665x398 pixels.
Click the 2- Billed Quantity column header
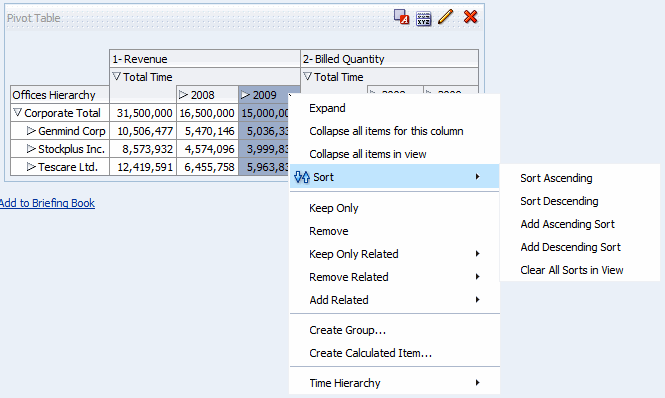click(x=389, y=59)
